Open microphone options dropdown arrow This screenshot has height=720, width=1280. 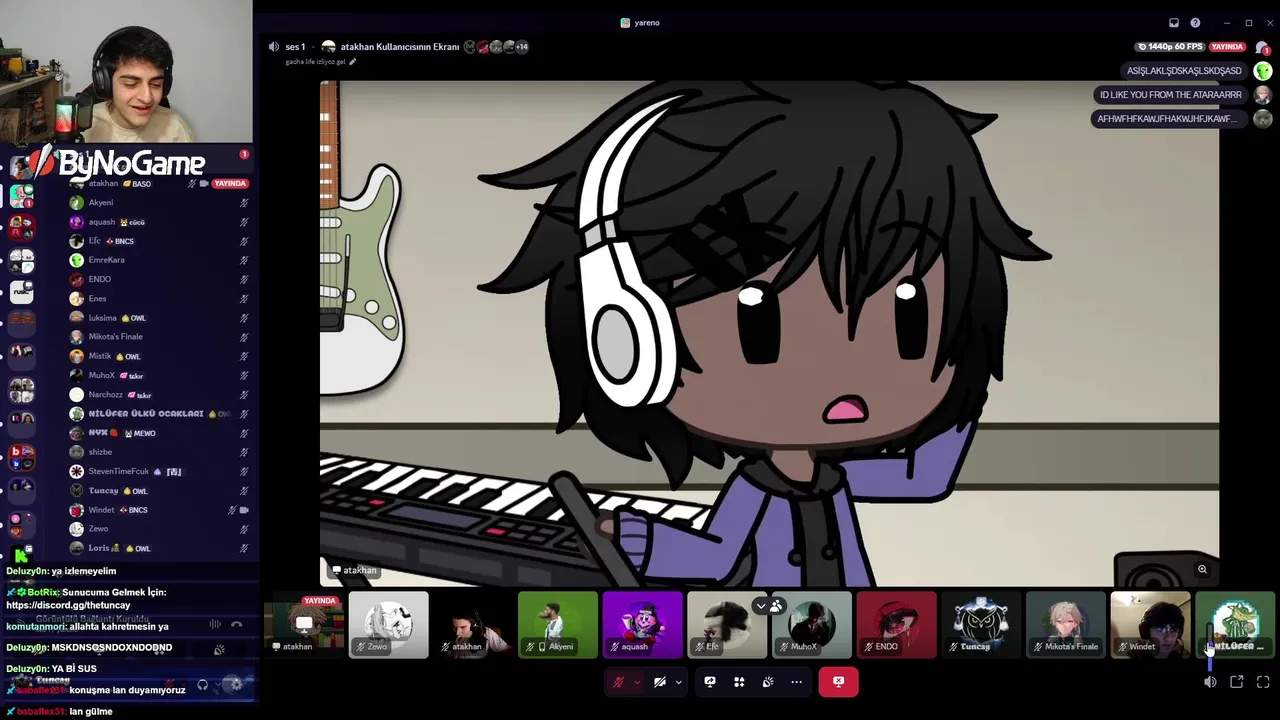click(x=637, y=682)
